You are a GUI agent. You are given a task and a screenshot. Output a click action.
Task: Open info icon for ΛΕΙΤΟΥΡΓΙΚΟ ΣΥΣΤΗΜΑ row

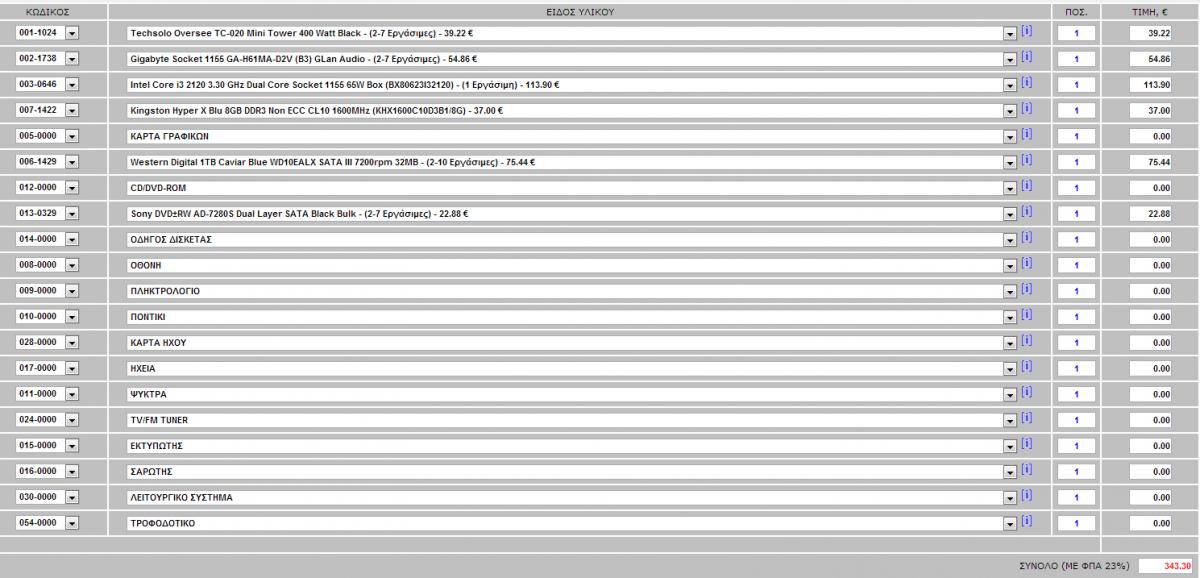[x=1026, y=495]
